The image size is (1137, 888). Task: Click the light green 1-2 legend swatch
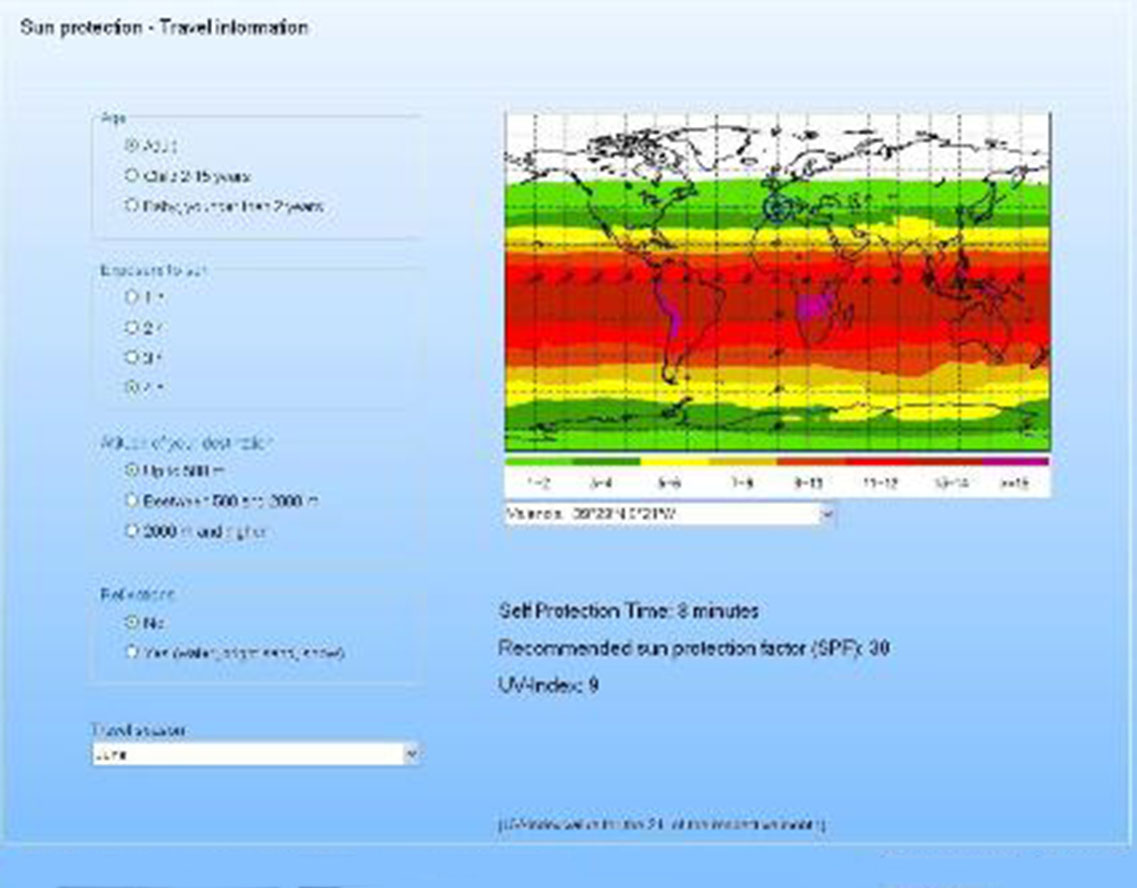coord(539,461)
